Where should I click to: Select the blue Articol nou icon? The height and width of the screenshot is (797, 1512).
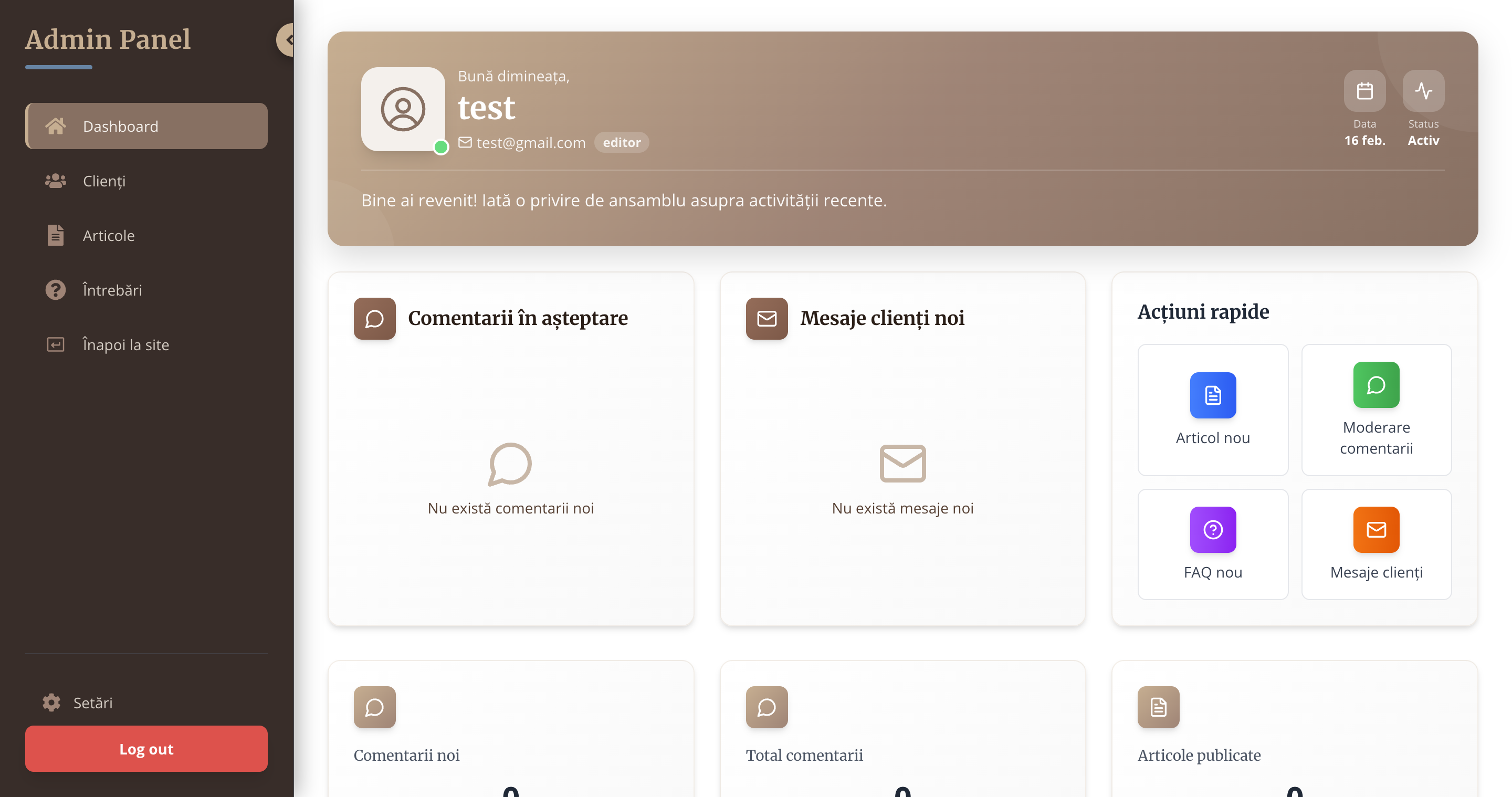pos(1213,395)
